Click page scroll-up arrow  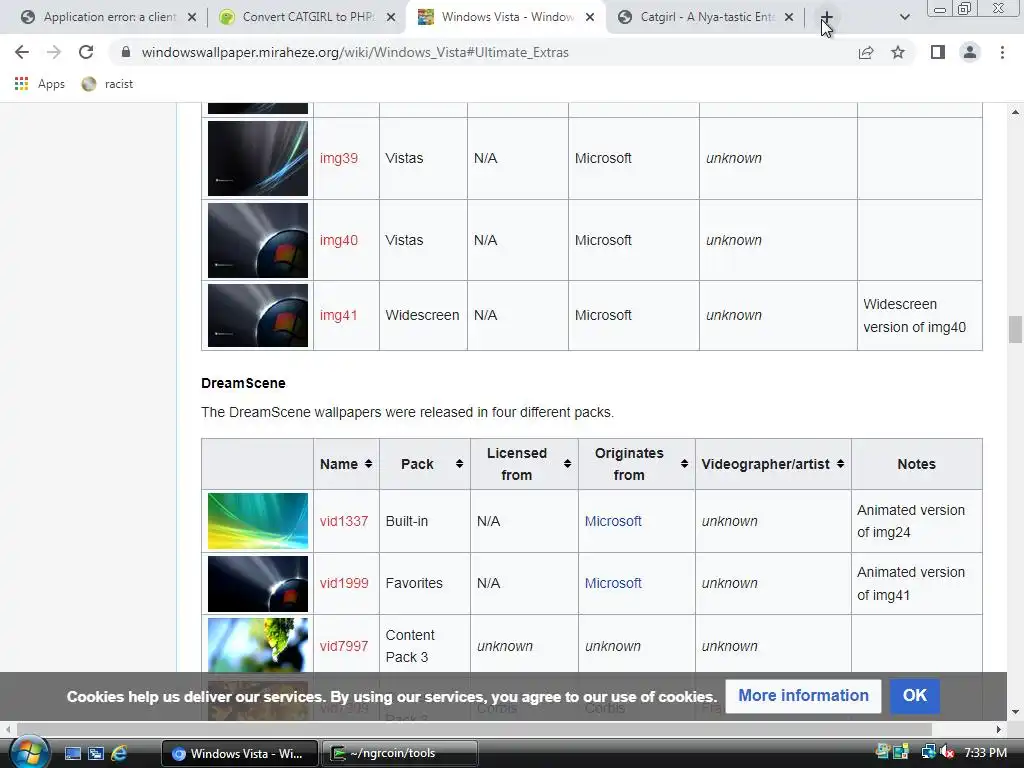[1015, 112]
